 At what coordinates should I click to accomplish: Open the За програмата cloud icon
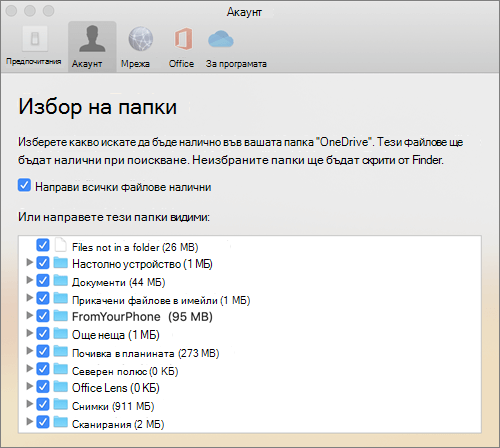[221, 39]
